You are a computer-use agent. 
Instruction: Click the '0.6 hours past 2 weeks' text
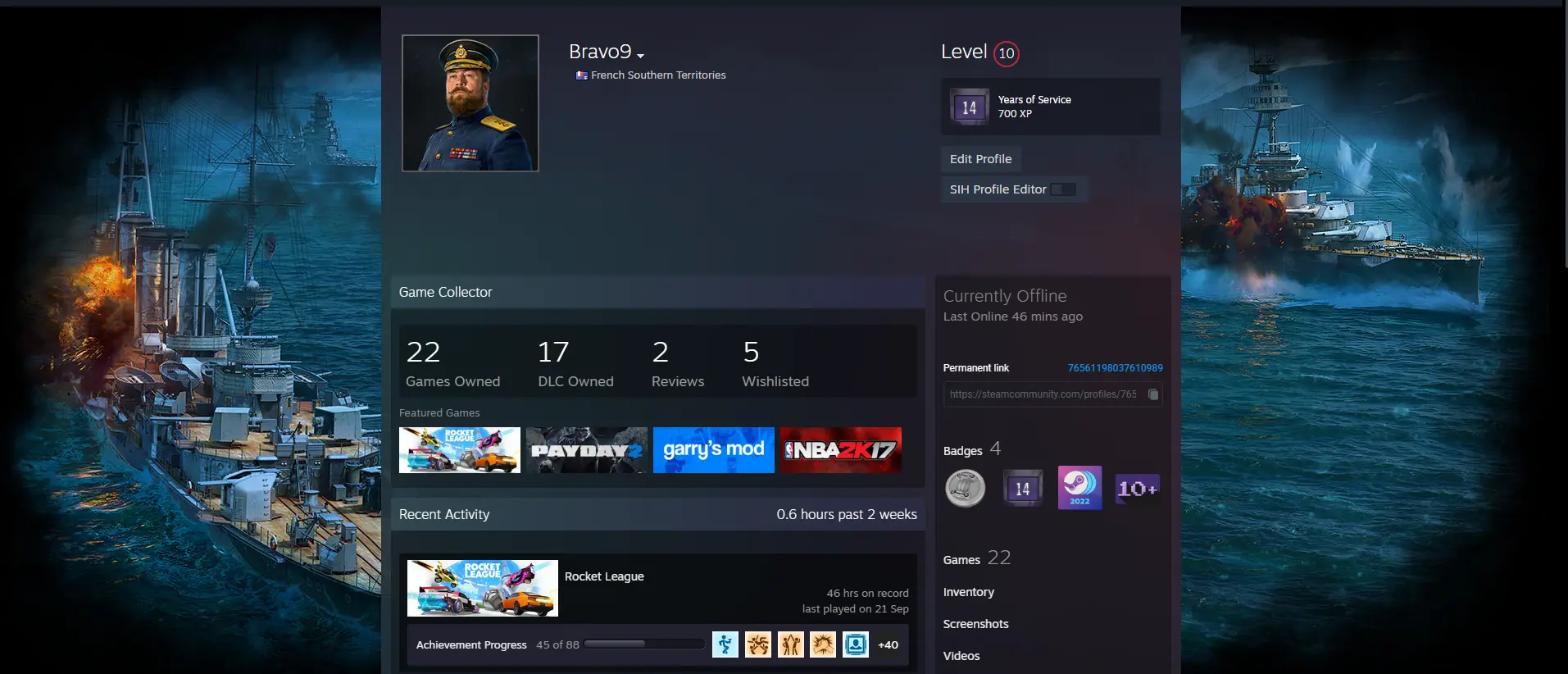(847, 514)
